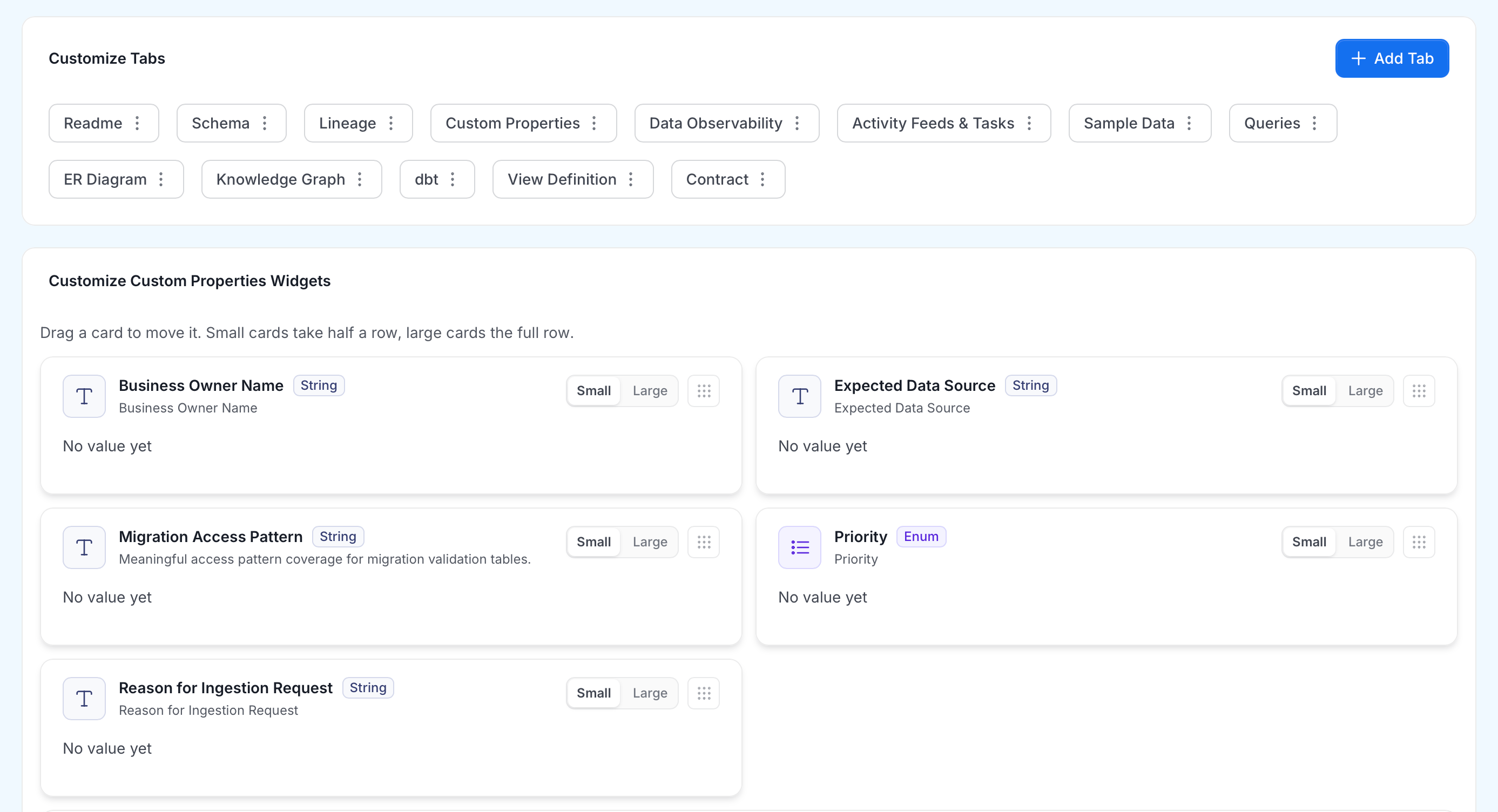This screenshot has height=812, width=1498.
Task: Open the View Definition tab options menu
Action: (x=631, y=180)
